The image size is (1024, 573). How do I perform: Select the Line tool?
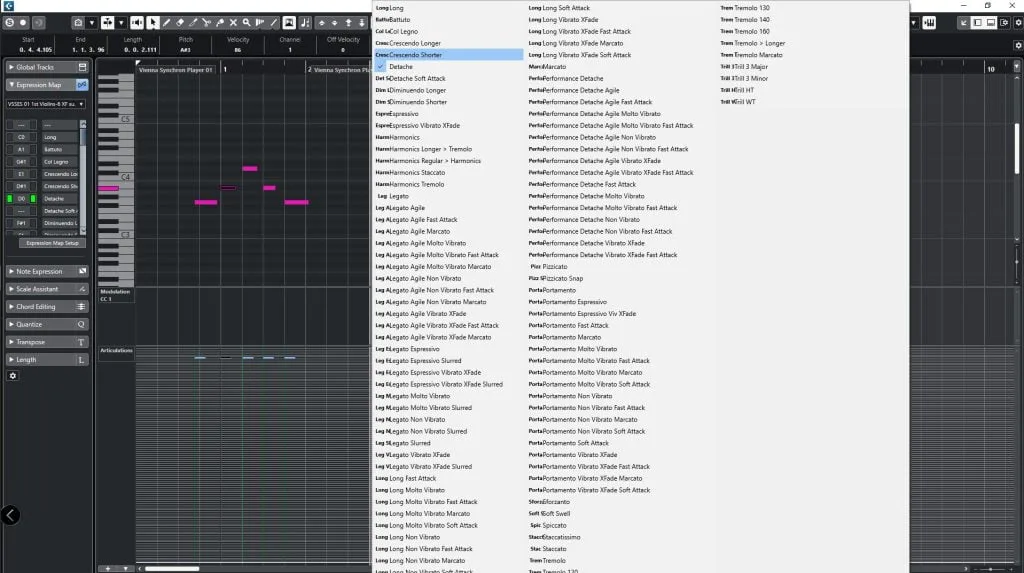point(274,22)
